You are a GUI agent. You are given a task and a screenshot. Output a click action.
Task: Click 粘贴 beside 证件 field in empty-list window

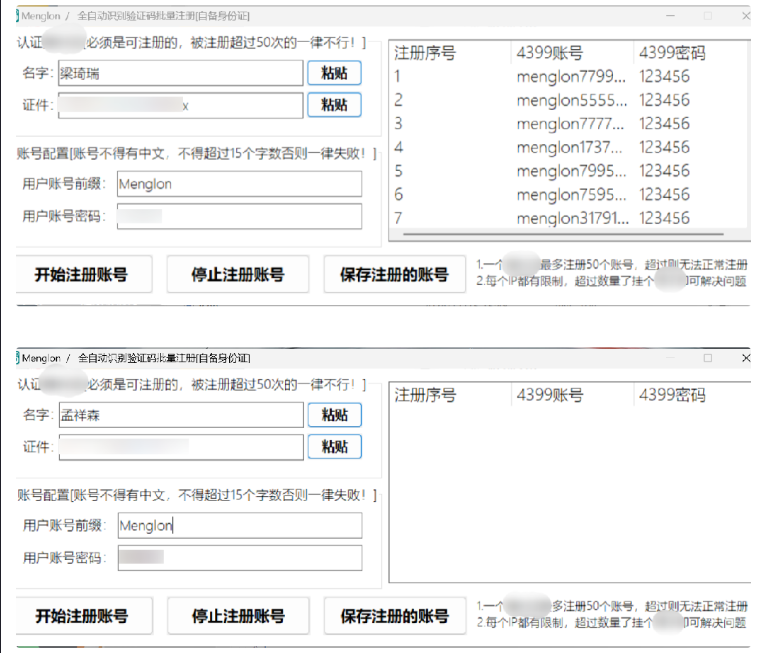[x=334, y=447]
